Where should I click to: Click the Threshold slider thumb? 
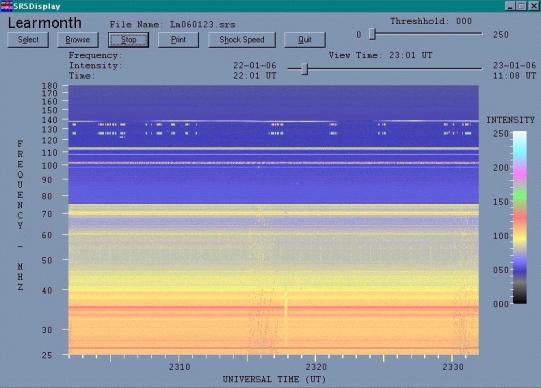click(x=372, y=34)
